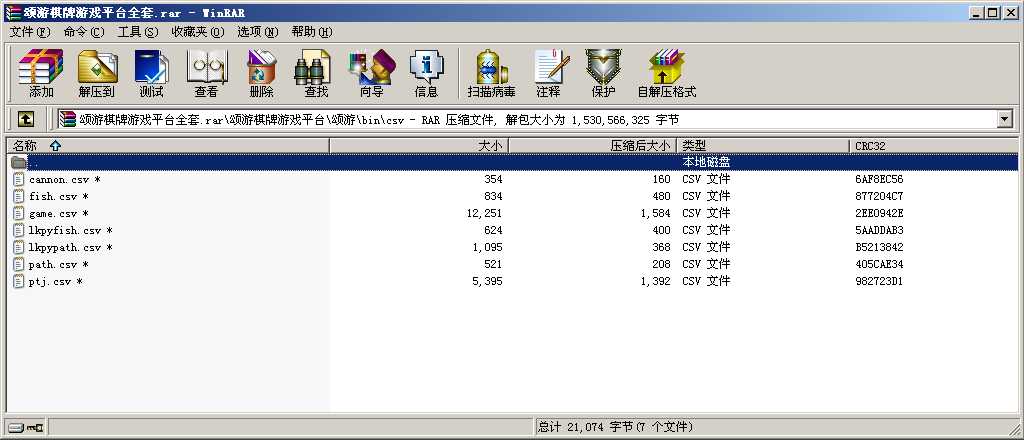Click the cannon.csv file icon
This screenshot has width=1024, height=440.
point(18,179)
